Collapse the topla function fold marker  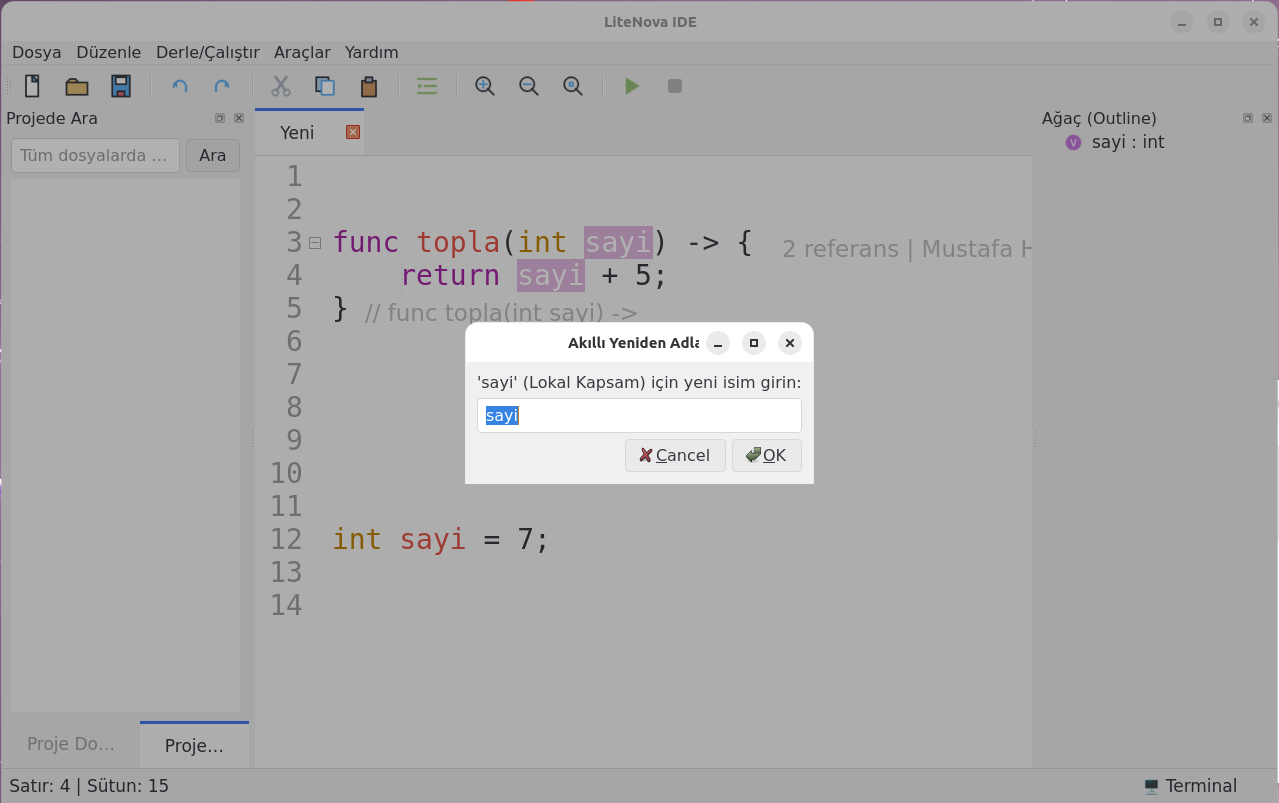pyautogui.click(x=315, y=242)
